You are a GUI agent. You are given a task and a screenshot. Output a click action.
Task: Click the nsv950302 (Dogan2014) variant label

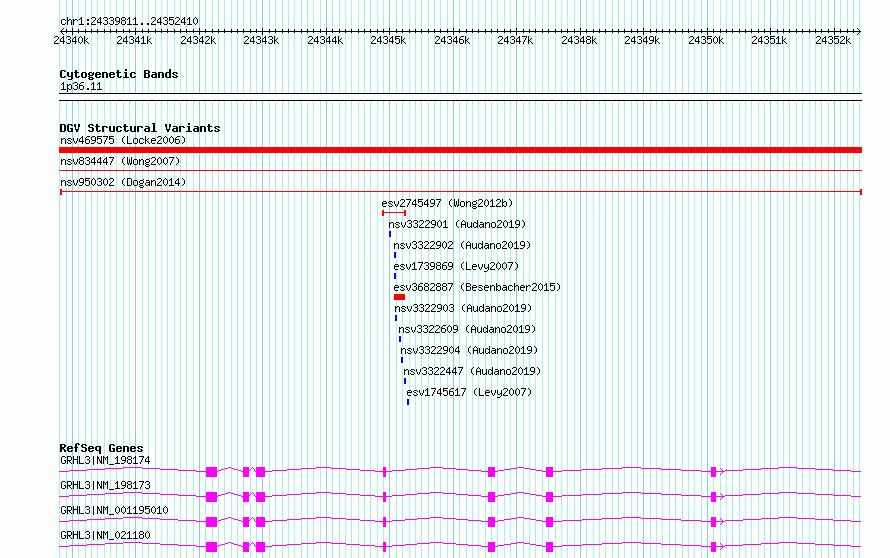tap(123, 182)
